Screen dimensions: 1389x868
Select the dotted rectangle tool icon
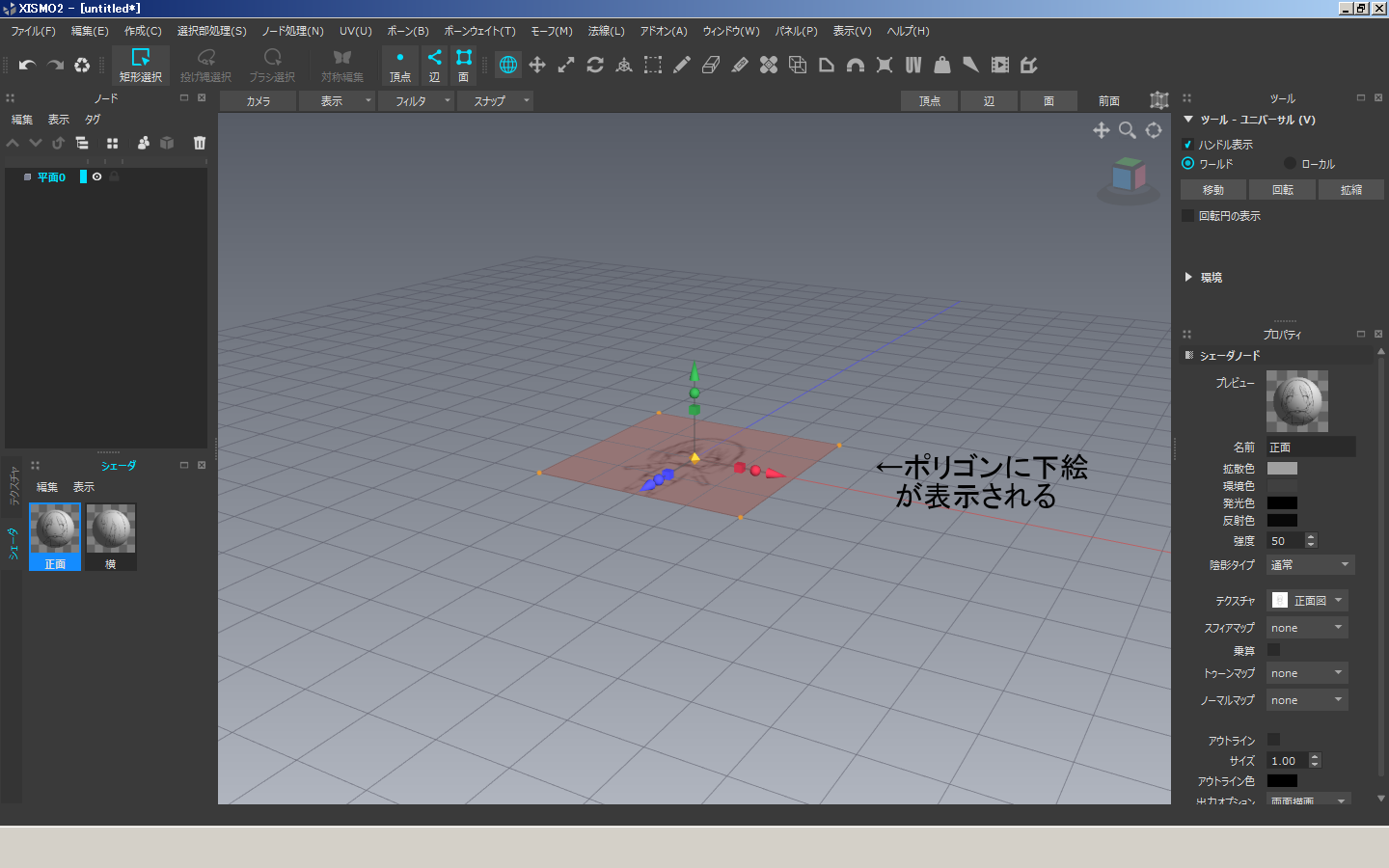coord(653,65)
